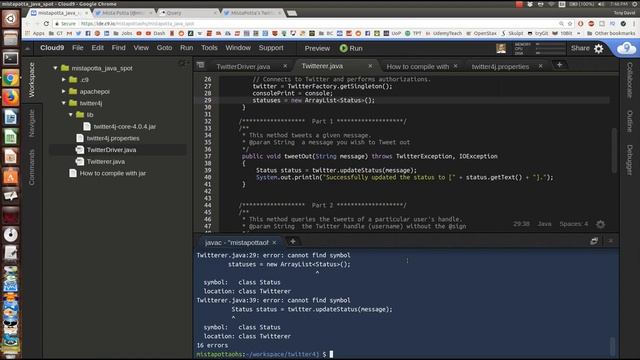Open LibreOffice Impress dock icon
The height and width of the screenshot is (360, 640).
point(11,157)
